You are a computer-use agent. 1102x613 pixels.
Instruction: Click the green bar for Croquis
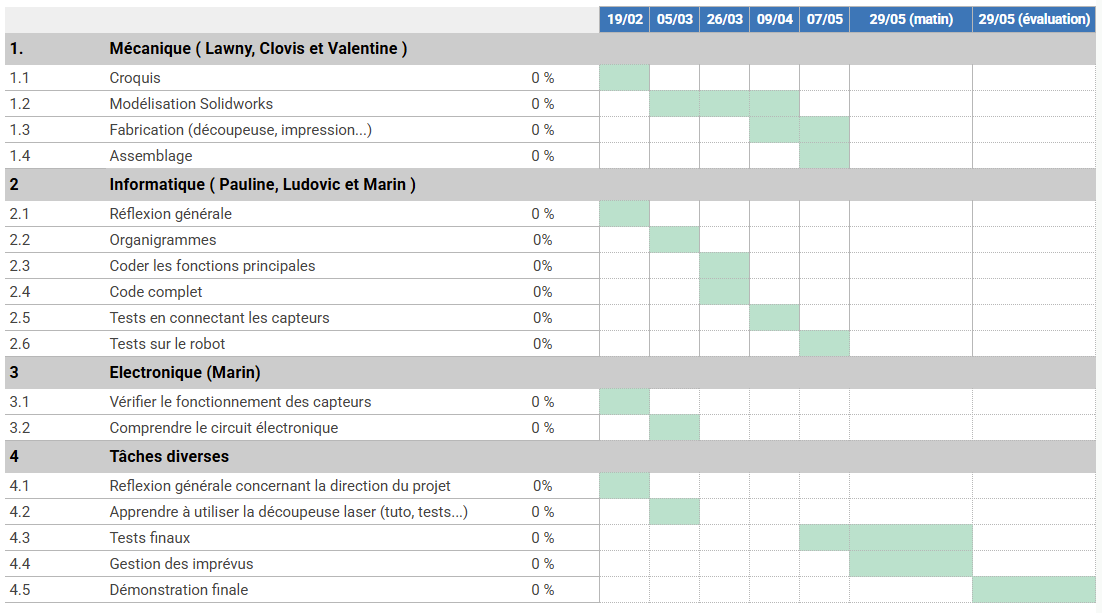pos(624,78)
